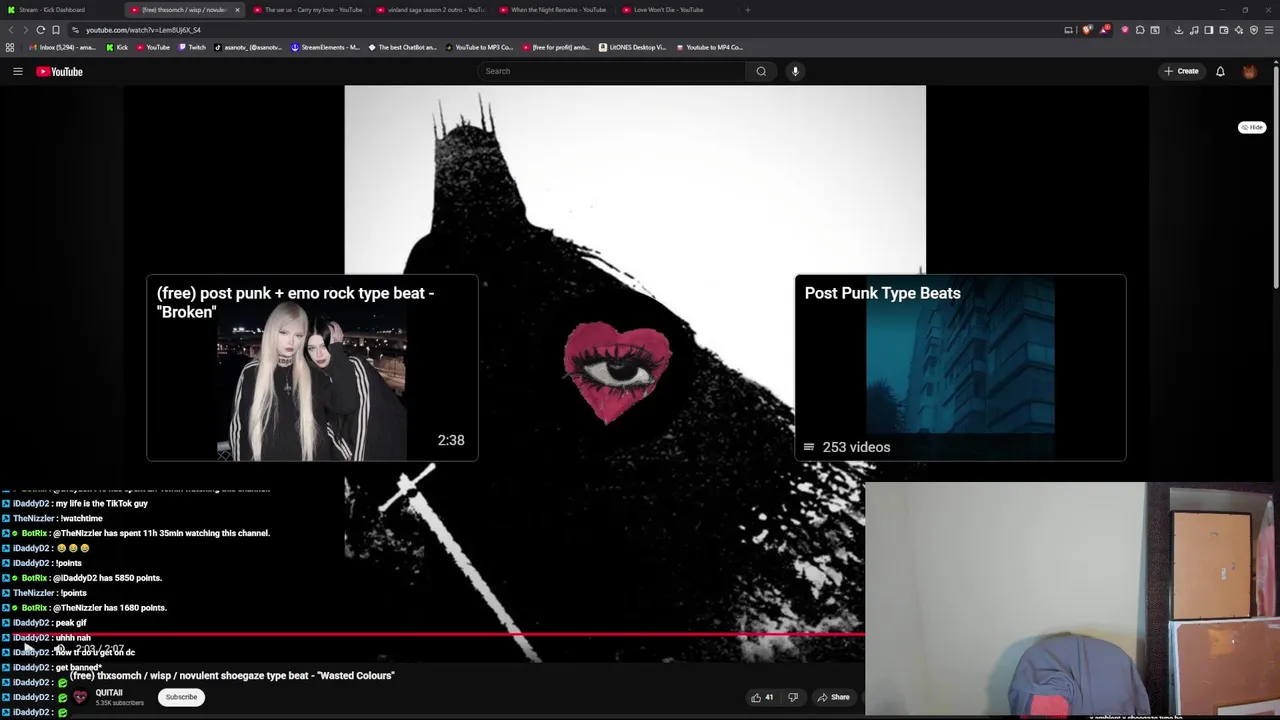Share the video with the Share button

click(x=833, y=697)
